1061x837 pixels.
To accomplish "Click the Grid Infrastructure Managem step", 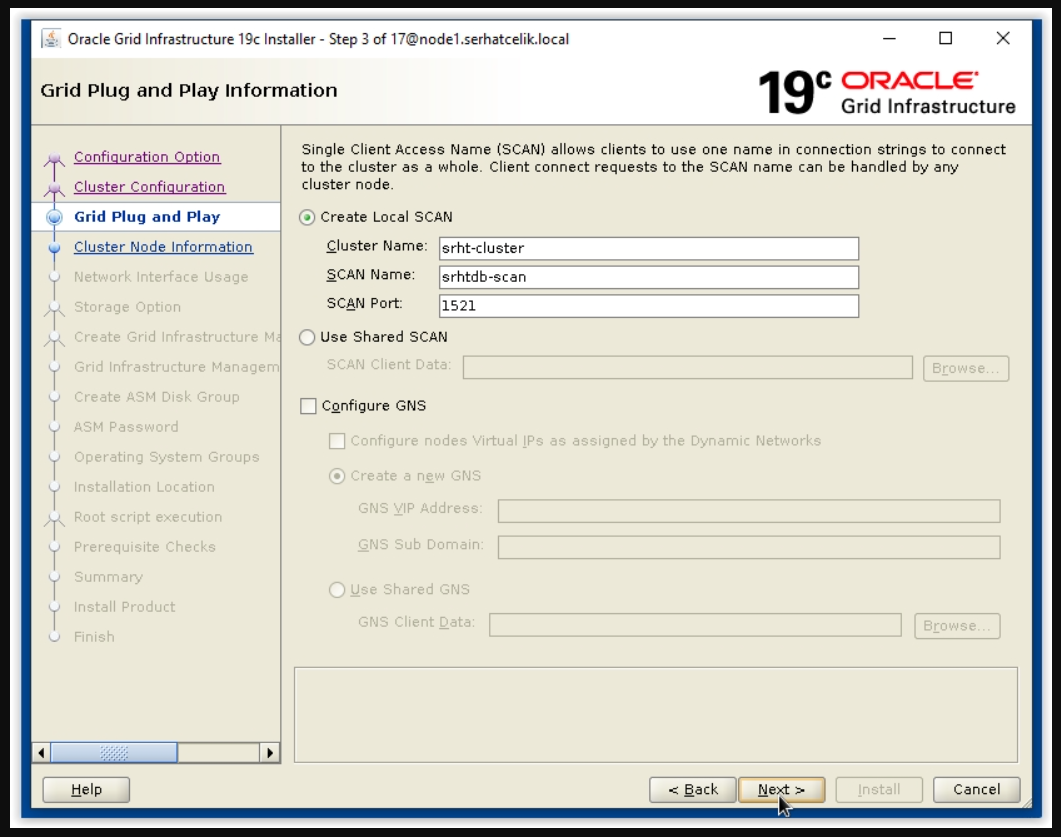I will [x=177, y=367].
